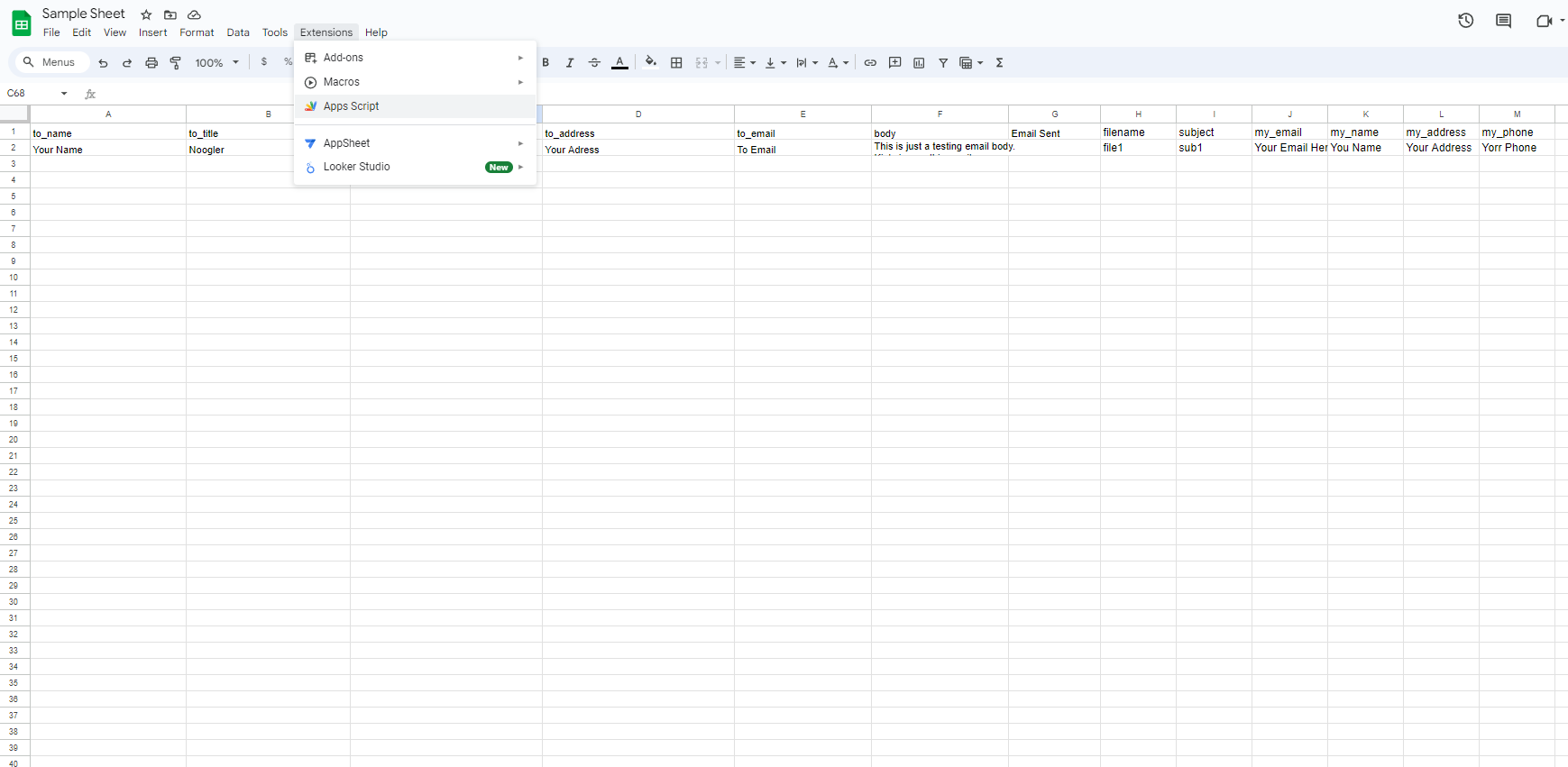Open horizontal align dropdown

tap(744, 63)
